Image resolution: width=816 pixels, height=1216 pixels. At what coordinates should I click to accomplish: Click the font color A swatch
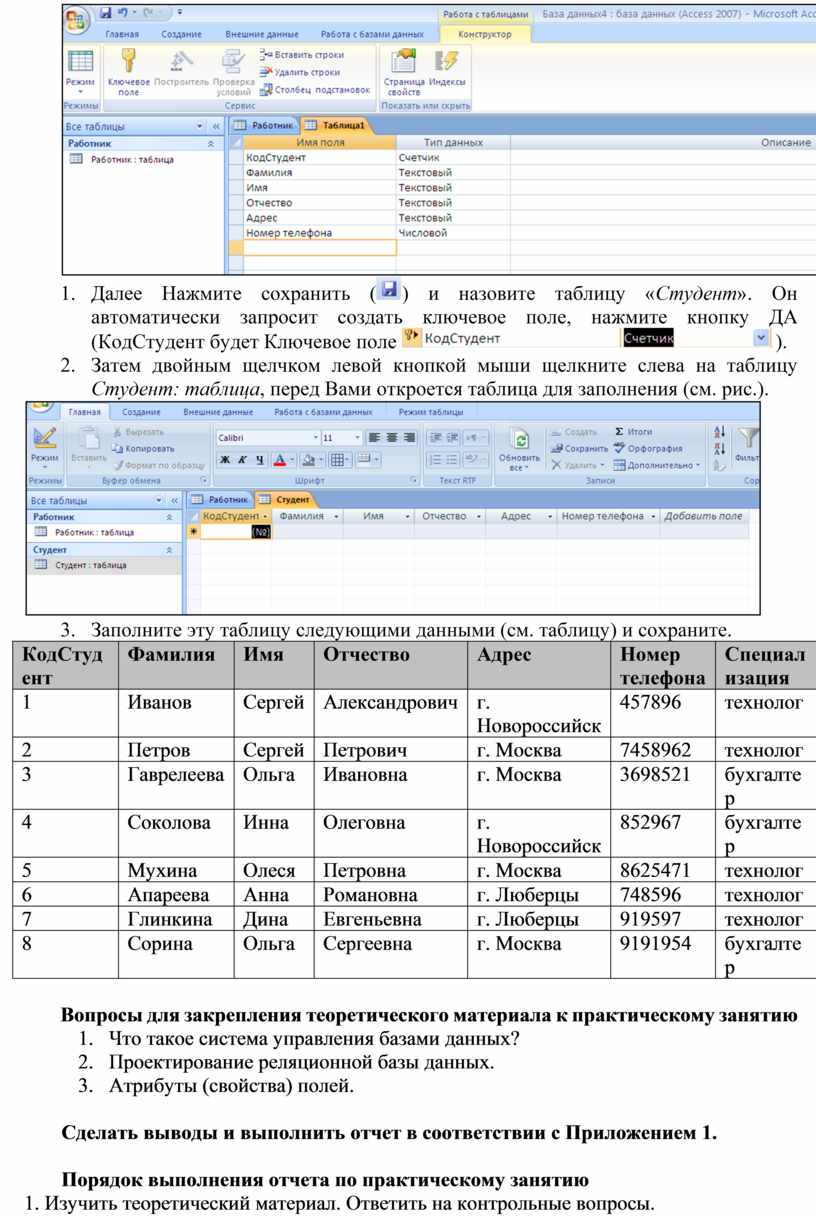[x=280, y=460]
